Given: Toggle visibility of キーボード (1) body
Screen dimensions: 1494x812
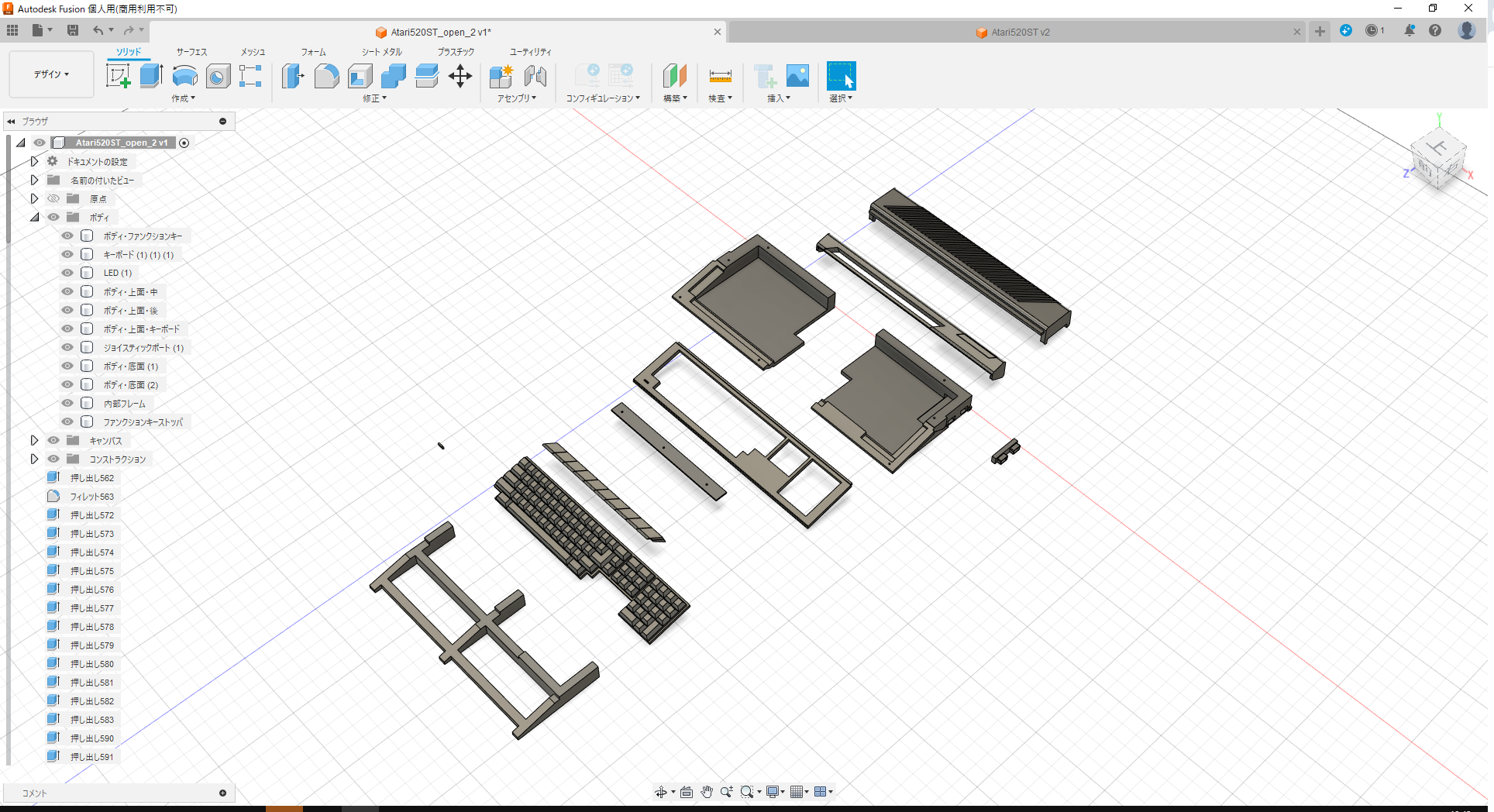Looking at the screenshot, I should [67, 253].
